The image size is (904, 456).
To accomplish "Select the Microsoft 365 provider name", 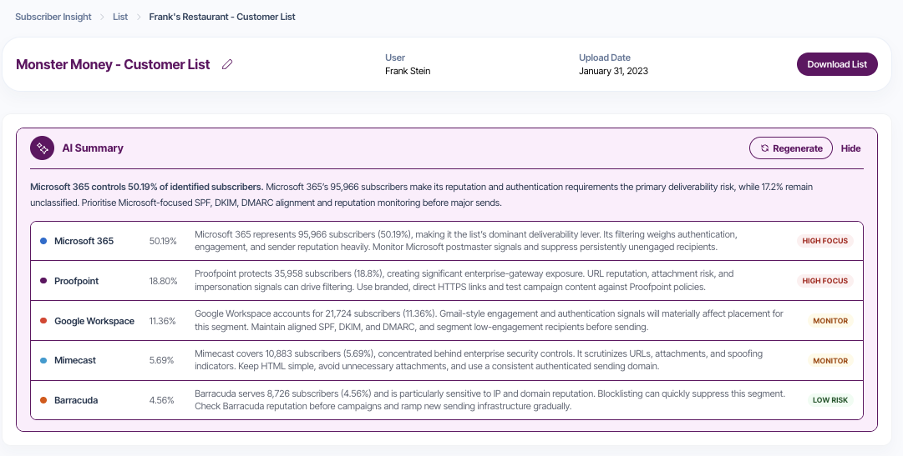I will coord(84,241).
